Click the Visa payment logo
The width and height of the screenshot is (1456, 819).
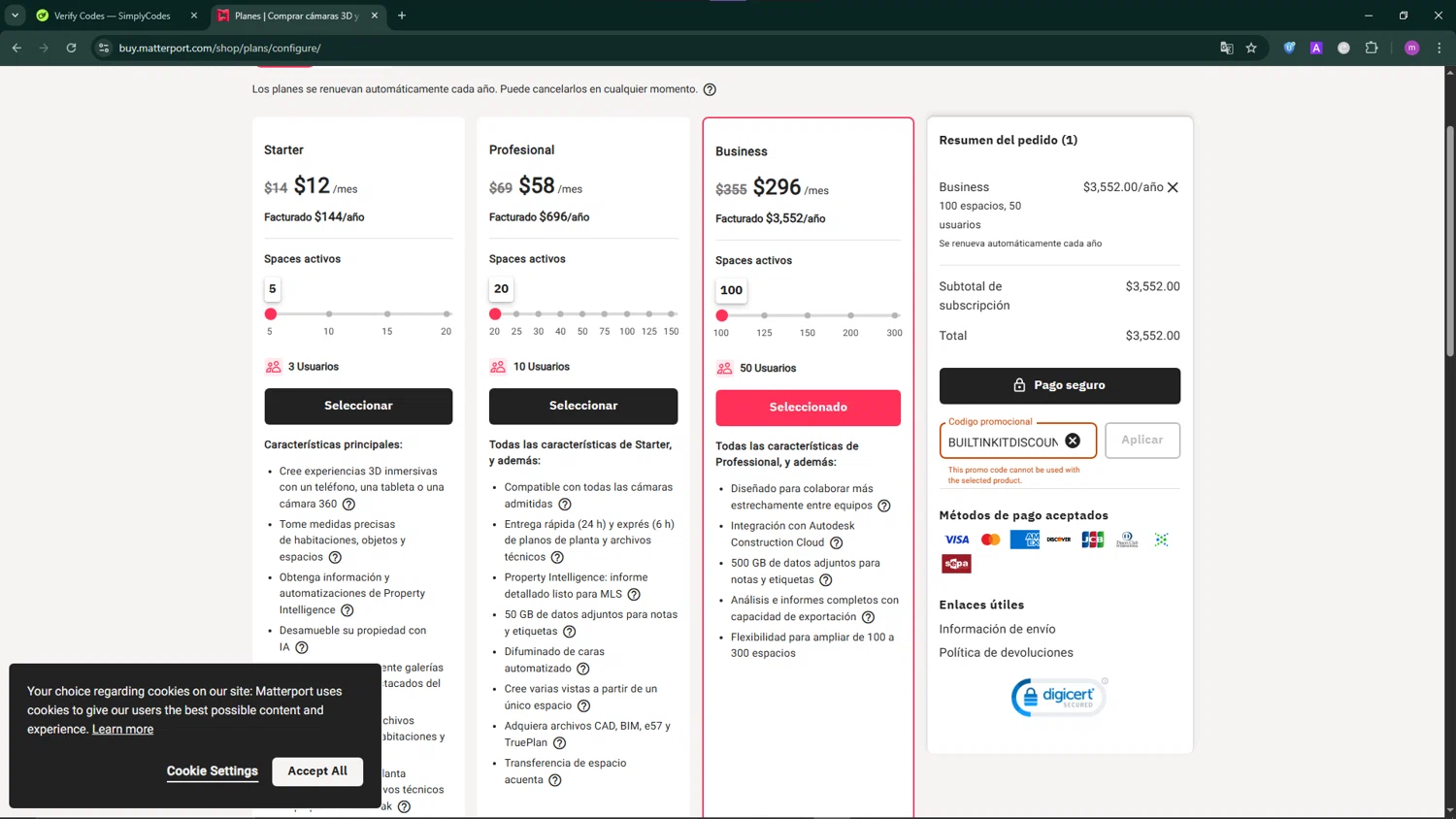tap(956, 540)
